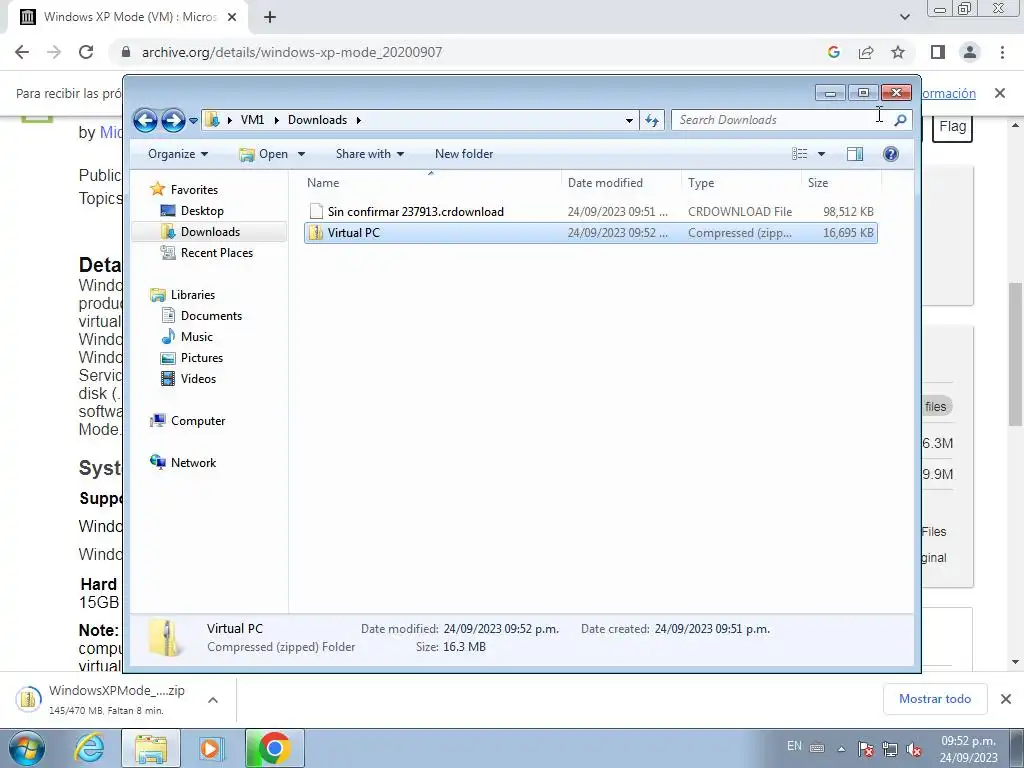
Task: Open the Chrome profile icon
Action: click(970, 52)
